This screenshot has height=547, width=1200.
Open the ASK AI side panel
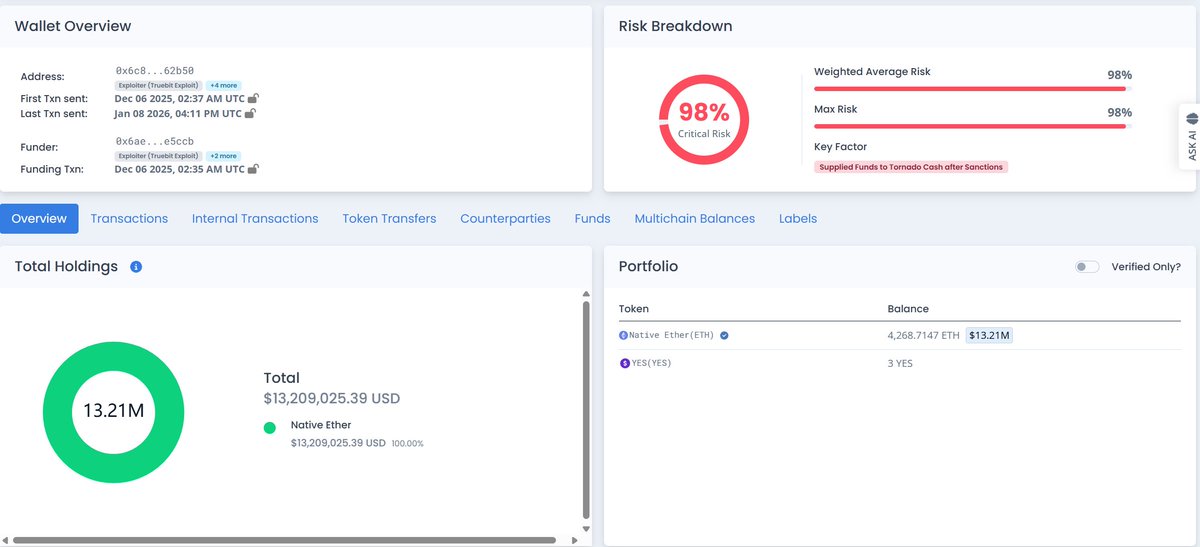[x=1190, y=136]
